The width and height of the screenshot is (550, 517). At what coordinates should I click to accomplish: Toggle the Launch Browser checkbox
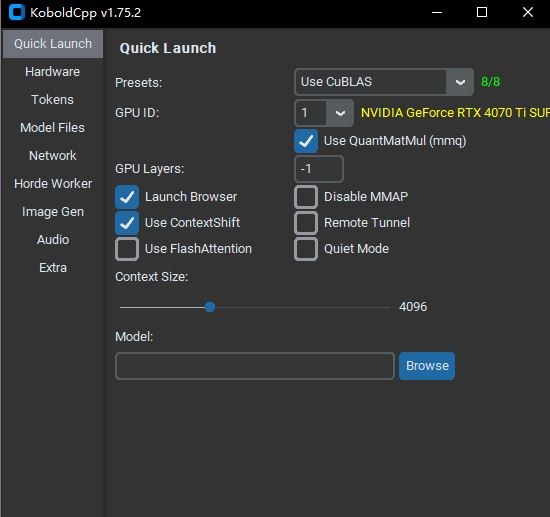127,197
